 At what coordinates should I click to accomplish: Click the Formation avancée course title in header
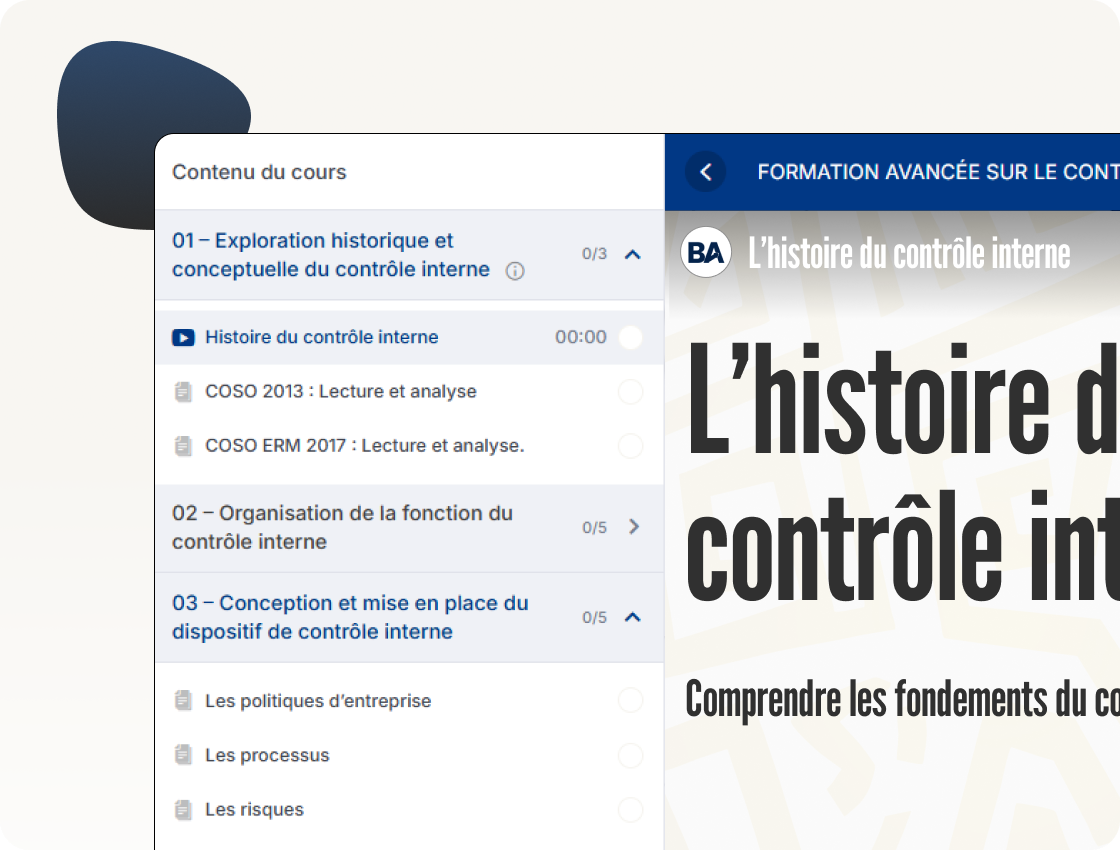(x=937, y=172)
